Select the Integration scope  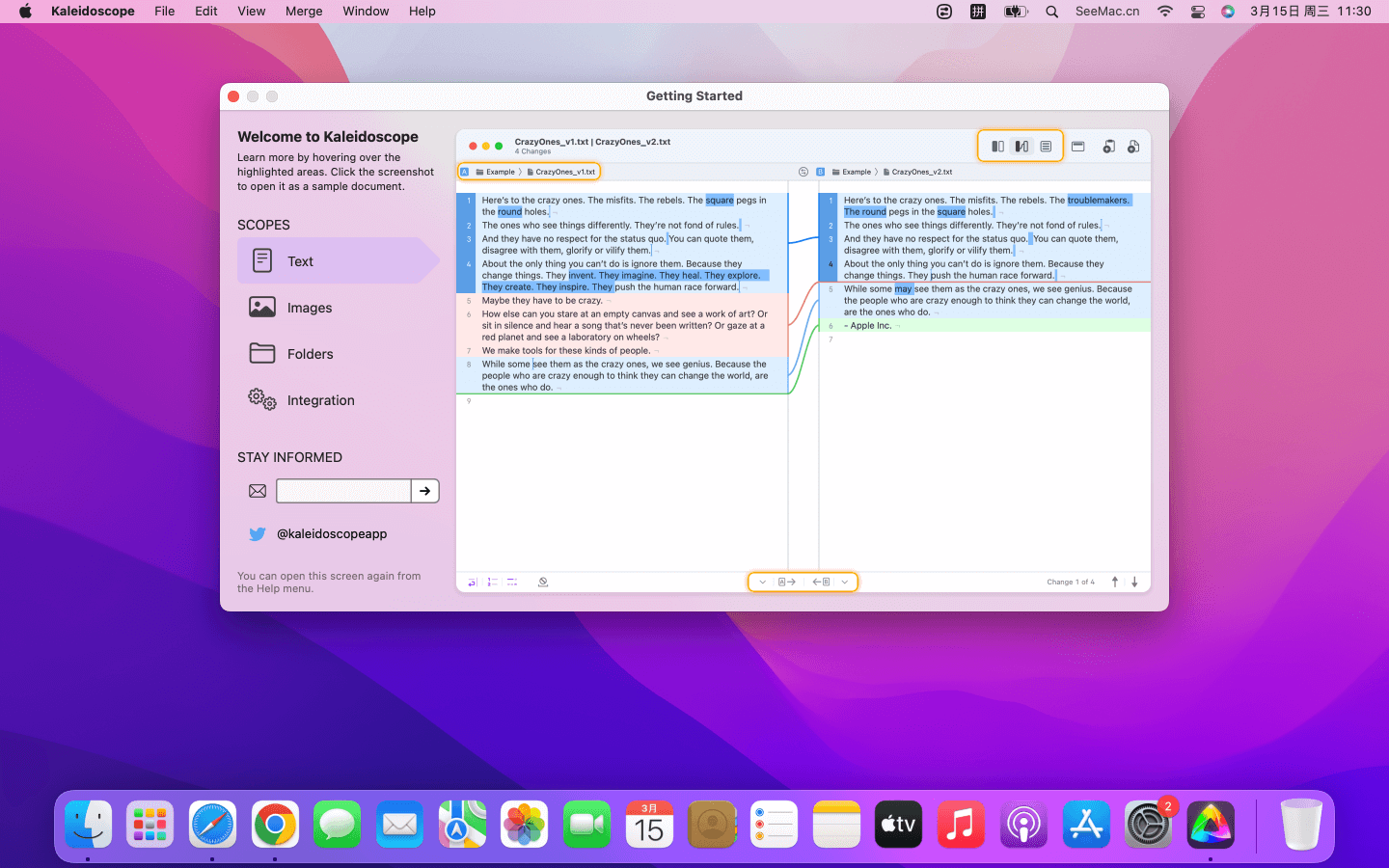338,400
